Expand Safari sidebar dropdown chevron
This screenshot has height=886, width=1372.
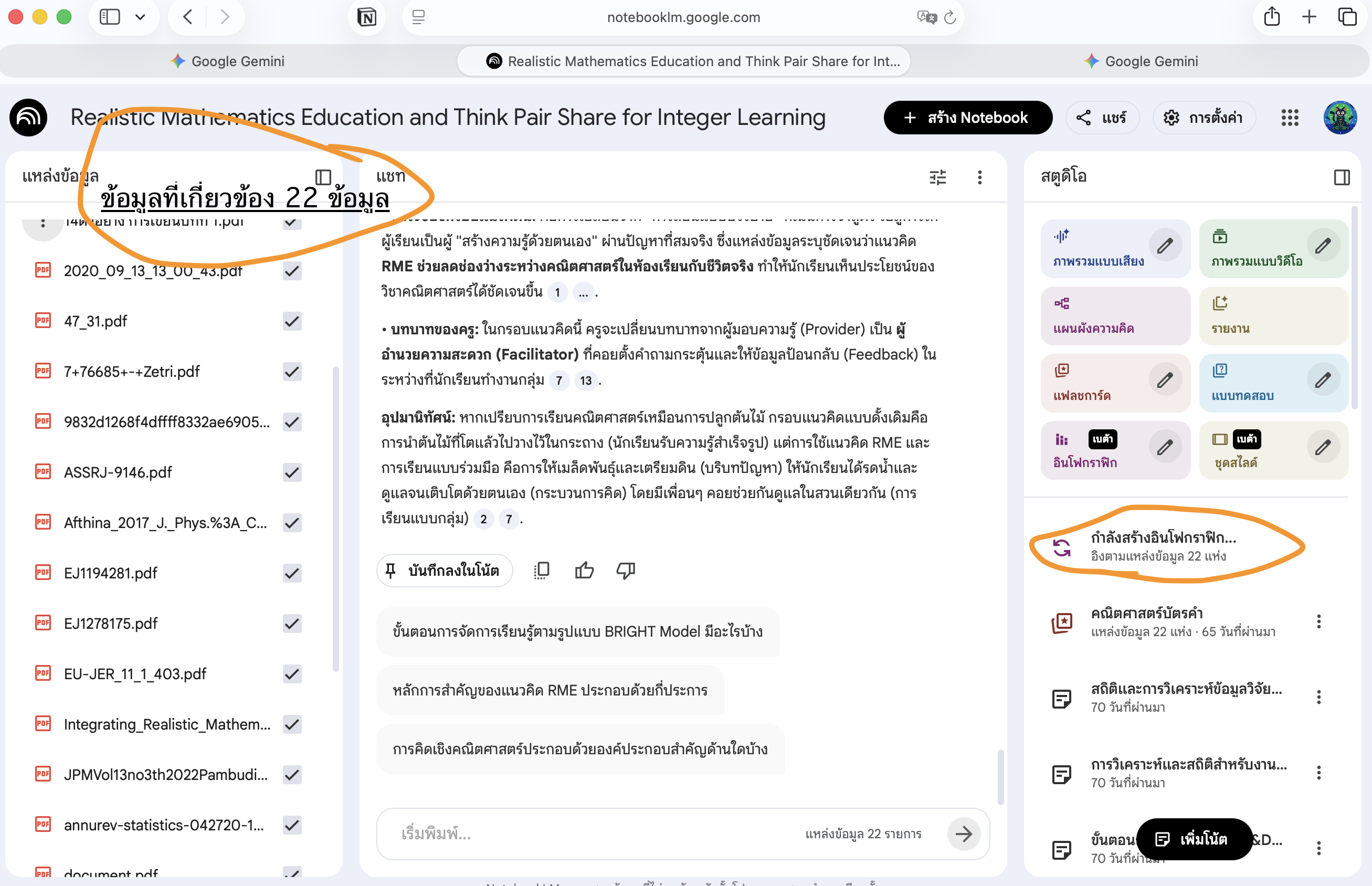click(140, 17)
